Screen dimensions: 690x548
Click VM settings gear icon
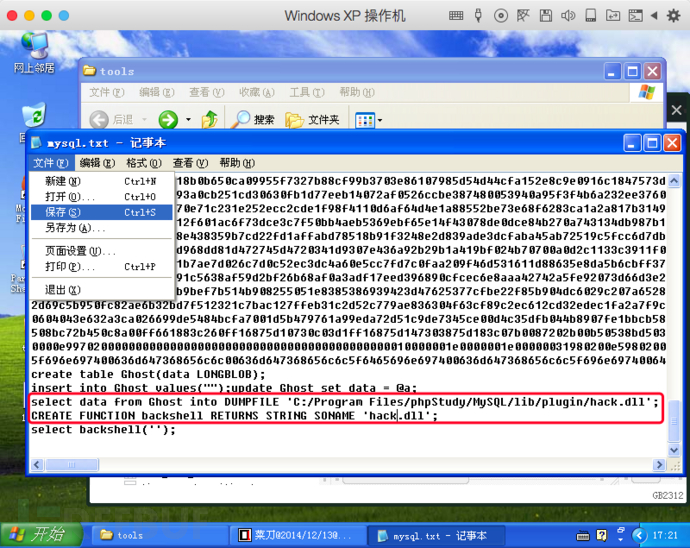pos(674,16)
